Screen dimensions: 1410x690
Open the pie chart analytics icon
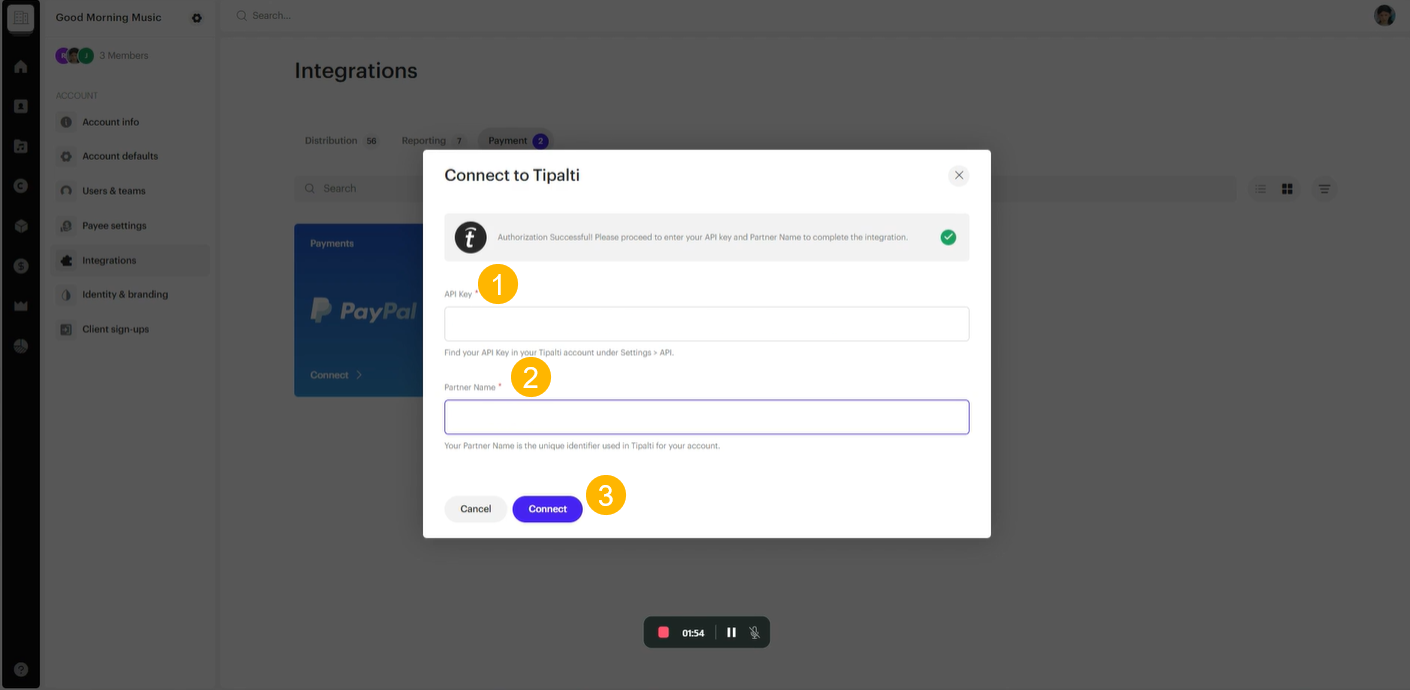(x=20, y=346)
